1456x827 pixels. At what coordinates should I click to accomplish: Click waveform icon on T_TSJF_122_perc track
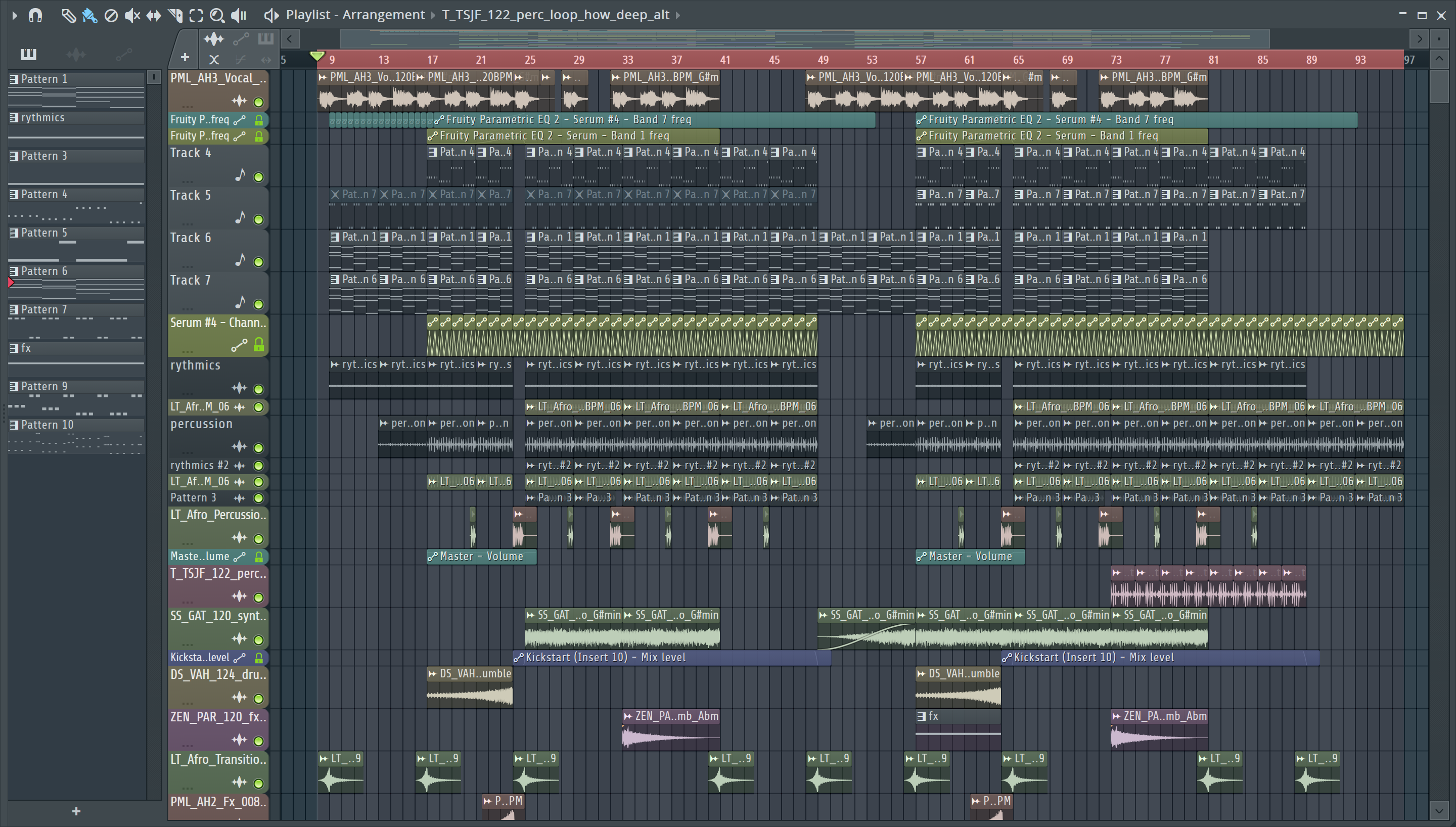pyautogui.click(x=239, y=596)
